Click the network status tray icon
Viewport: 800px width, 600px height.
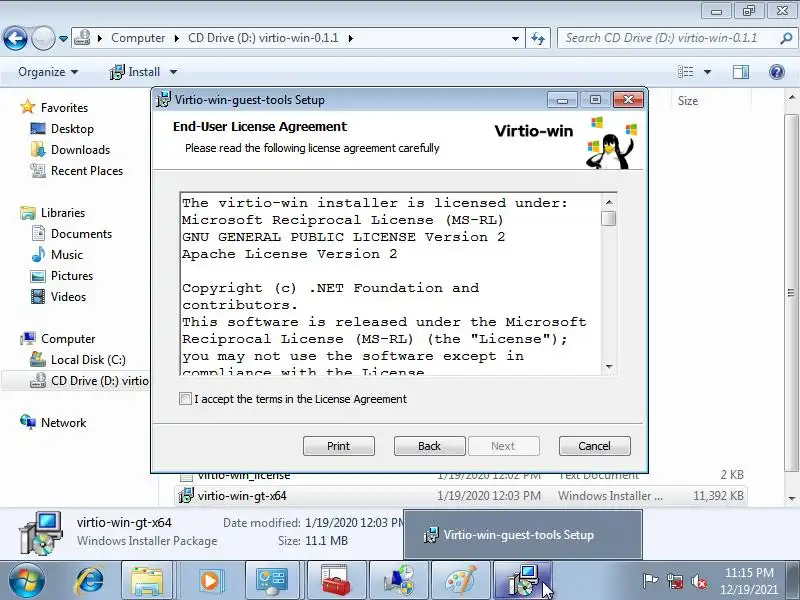(674, 581)
